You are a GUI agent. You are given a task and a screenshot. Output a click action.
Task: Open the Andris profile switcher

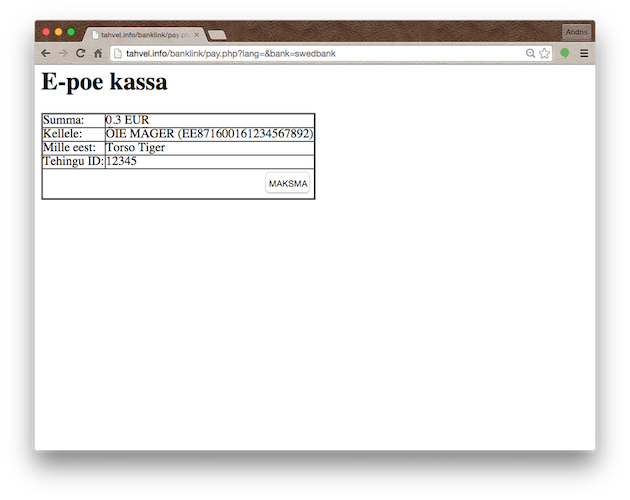point(576,33)
